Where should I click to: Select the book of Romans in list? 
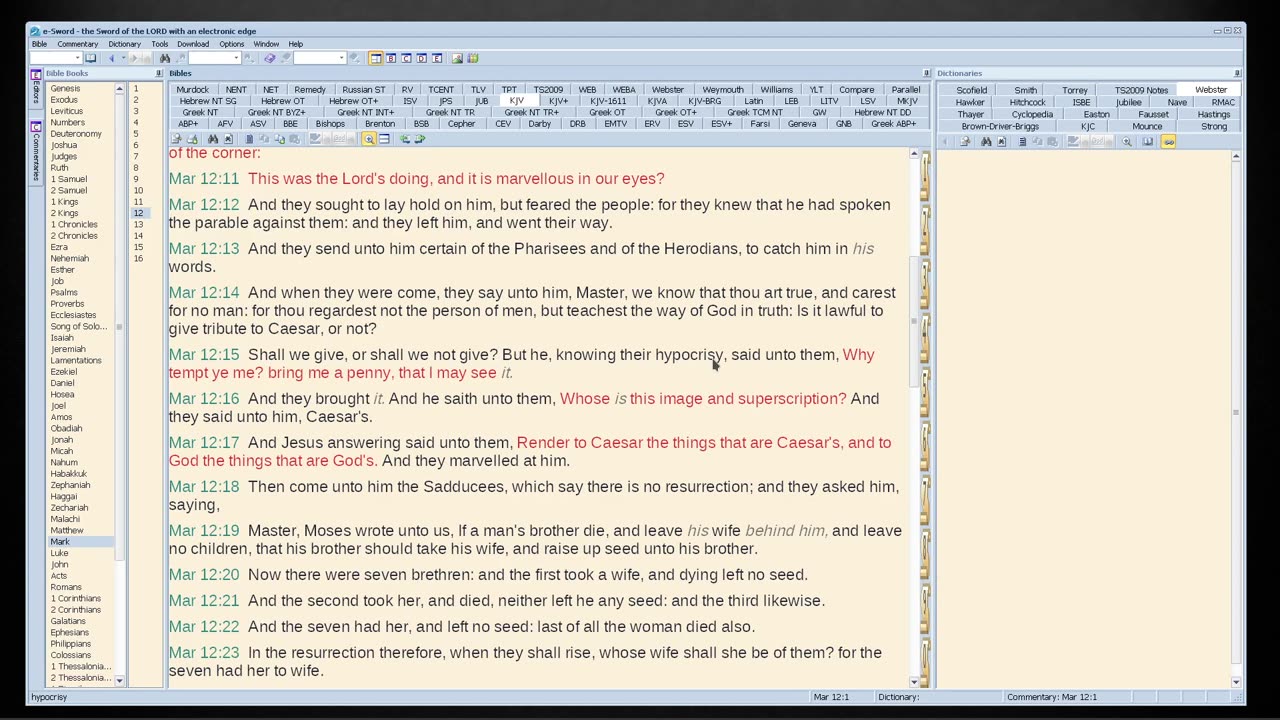pyautogui.click(x=66, y=587)
